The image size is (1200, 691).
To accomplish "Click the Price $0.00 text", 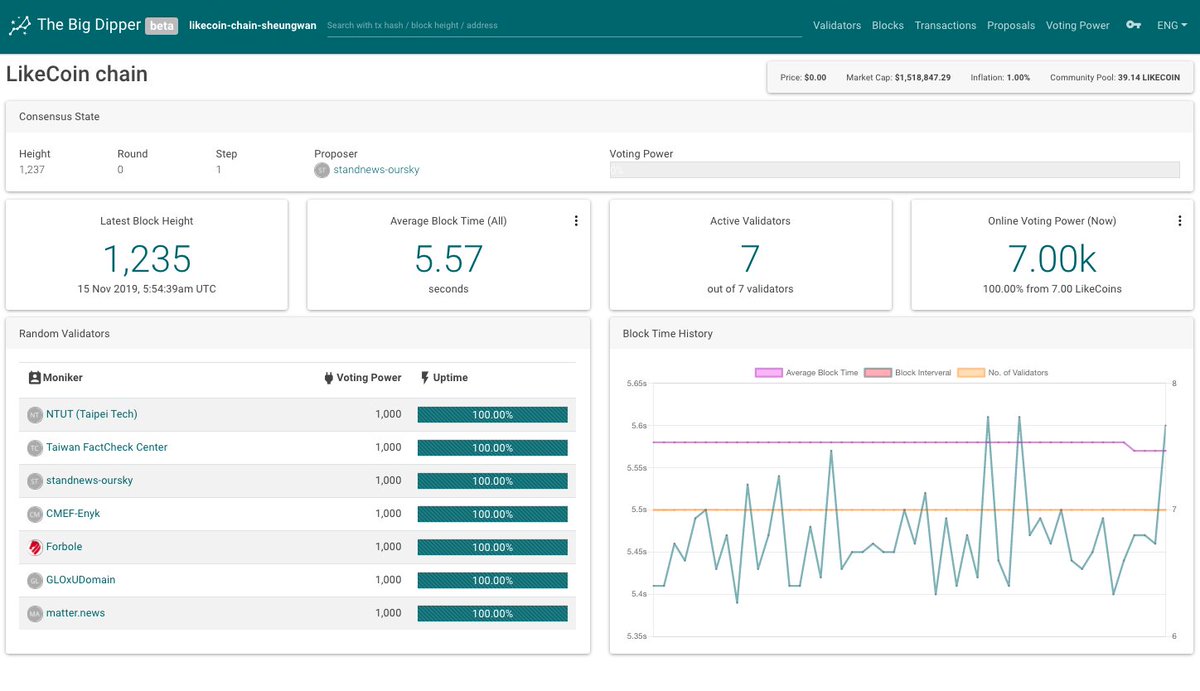I will (x=803, y=77).
